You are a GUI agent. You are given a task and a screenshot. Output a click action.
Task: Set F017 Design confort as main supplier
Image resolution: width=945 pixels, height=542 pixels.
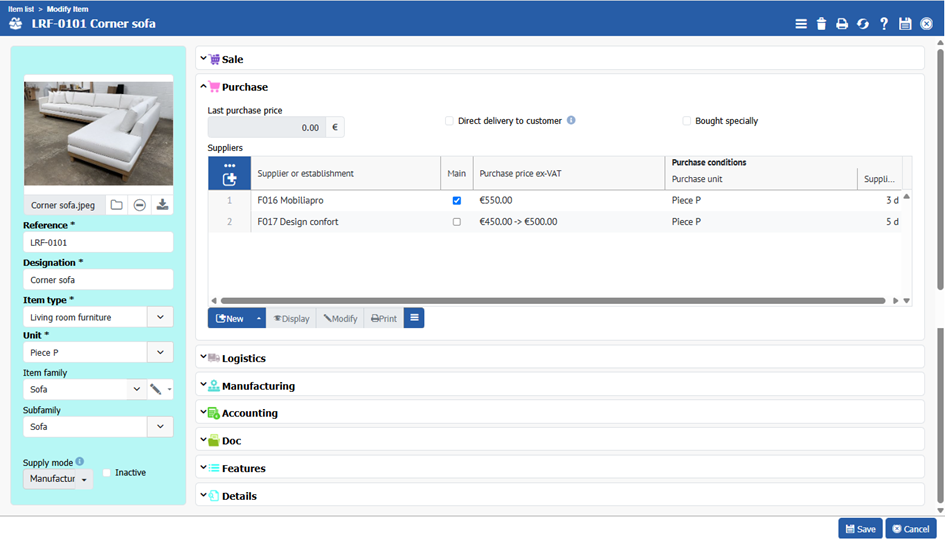pyautogui.click(x=457, y=222)
